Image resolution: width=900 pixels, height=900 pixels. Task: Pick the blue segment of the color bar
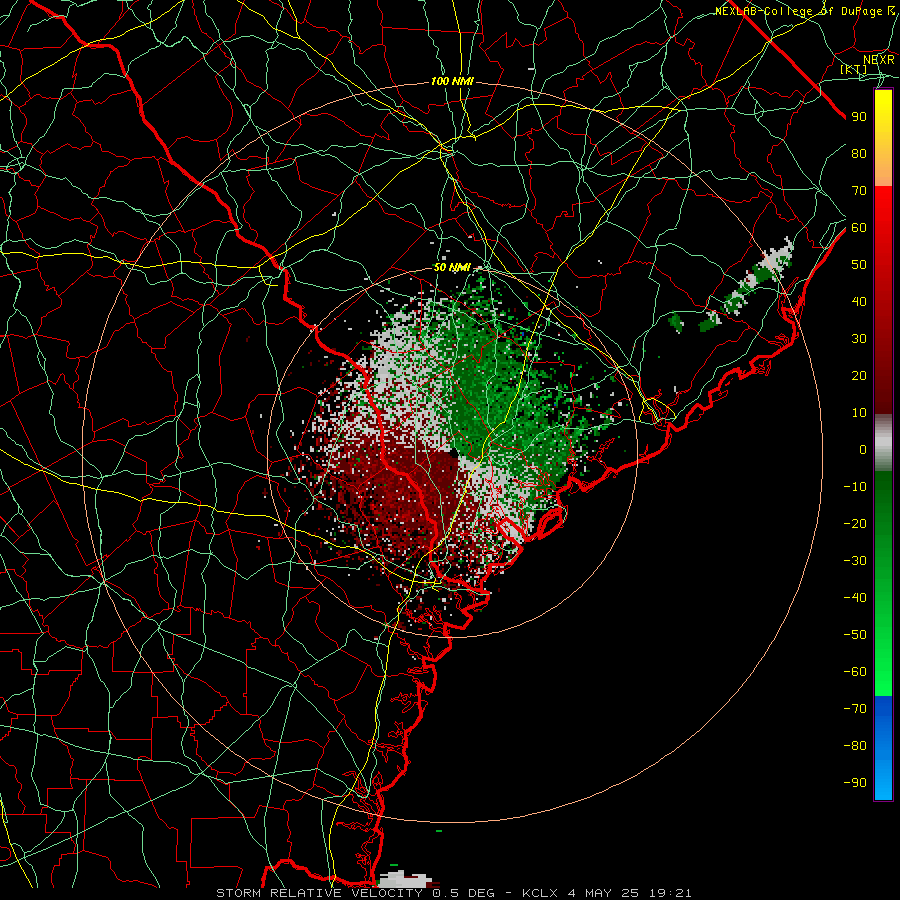click(883, 748)
